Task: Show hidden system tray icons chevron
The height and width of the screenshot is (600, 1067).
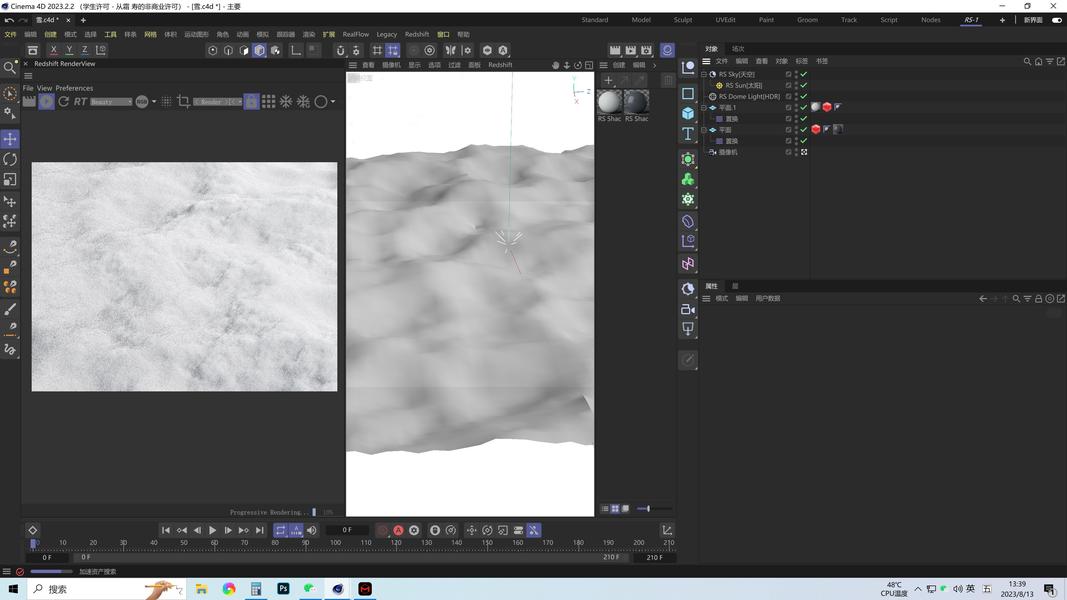Action: [x=918, y=588]
